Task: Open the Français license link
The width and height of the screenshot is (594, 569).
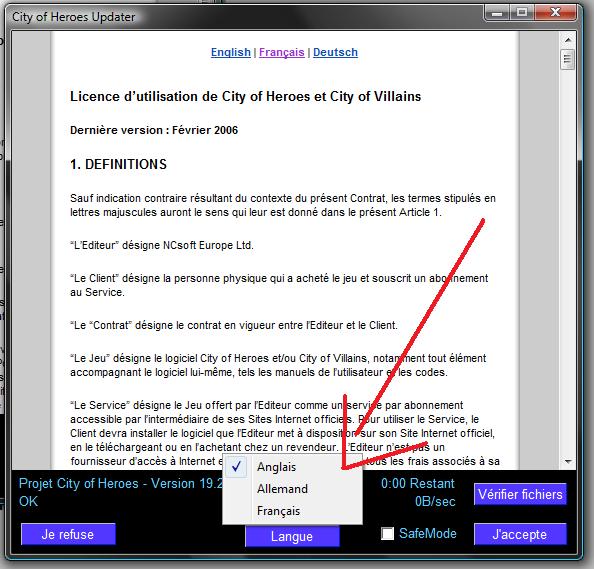Action: coord(281,52)
